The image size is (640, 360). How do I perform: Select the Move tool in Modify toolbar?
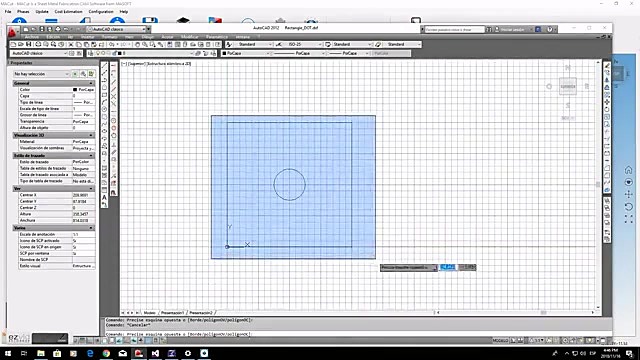(x=607, y=102)
